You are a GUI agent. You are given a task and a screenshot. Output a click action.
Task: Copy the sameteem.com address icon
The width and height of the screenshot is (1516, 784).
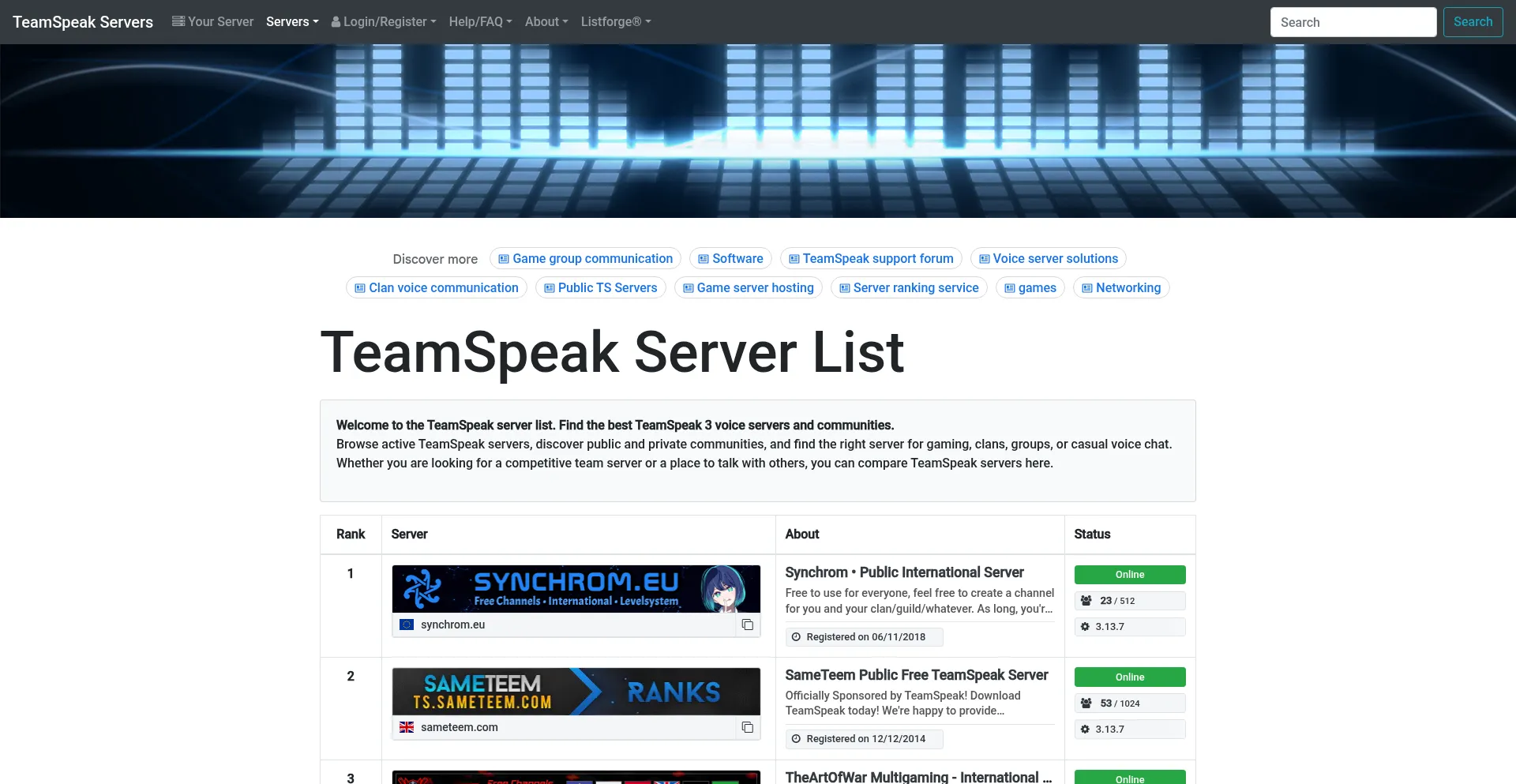tap(747, 727)
